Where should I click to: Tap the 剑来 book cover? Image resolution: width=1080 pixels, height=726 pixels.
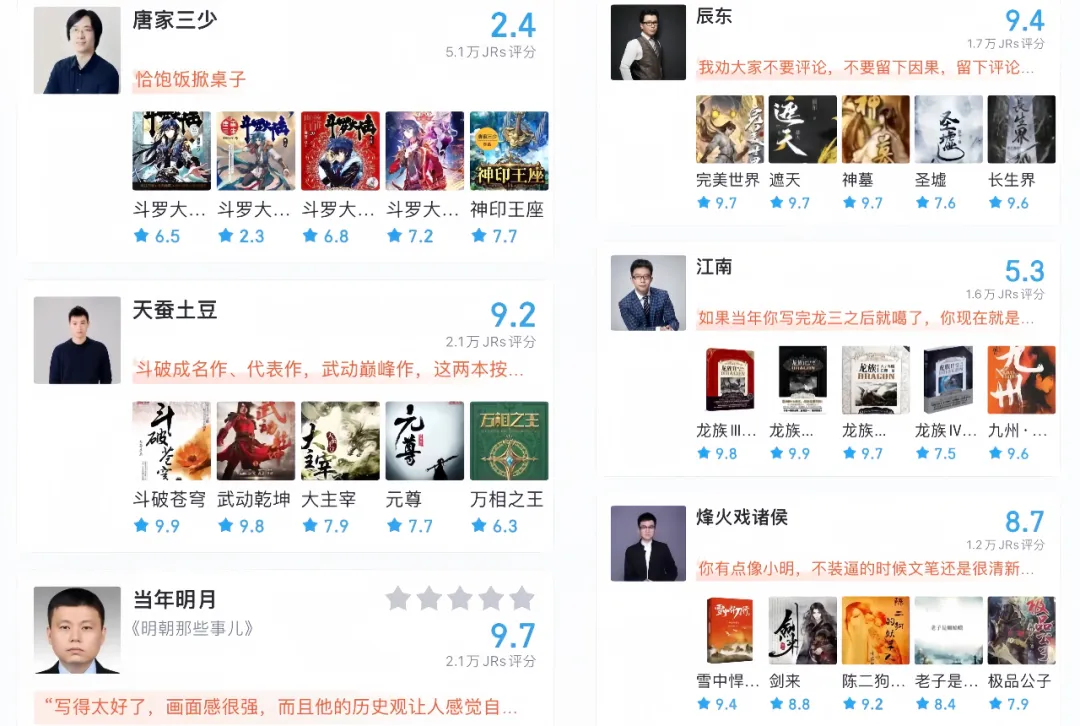[802, 630]
